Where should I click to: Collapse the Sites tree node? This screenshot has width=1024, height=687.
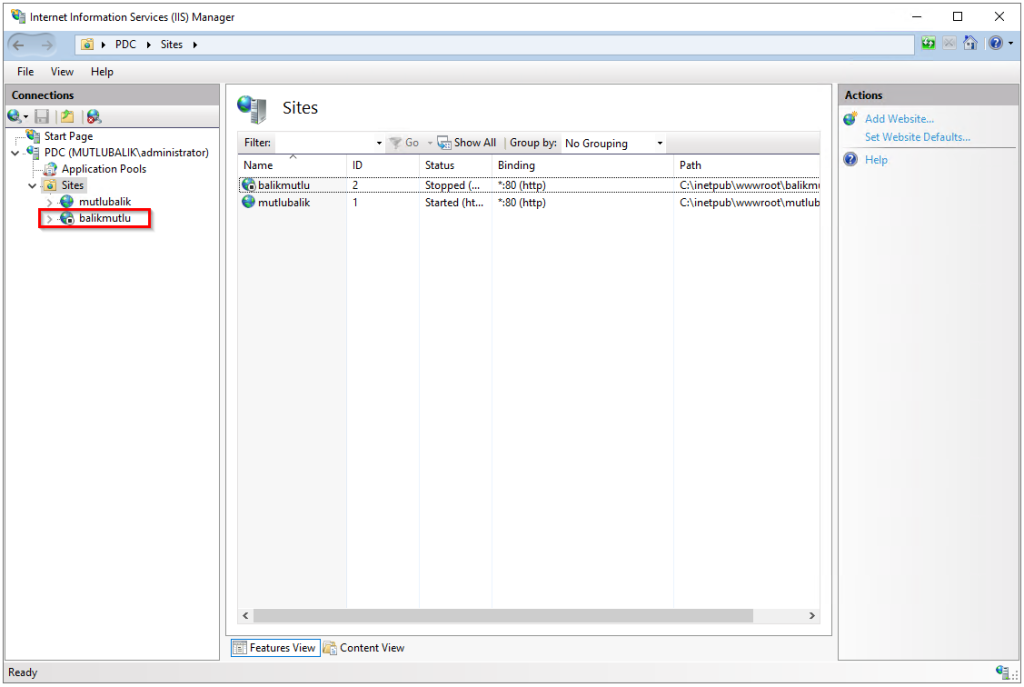[x=32, y=185]
